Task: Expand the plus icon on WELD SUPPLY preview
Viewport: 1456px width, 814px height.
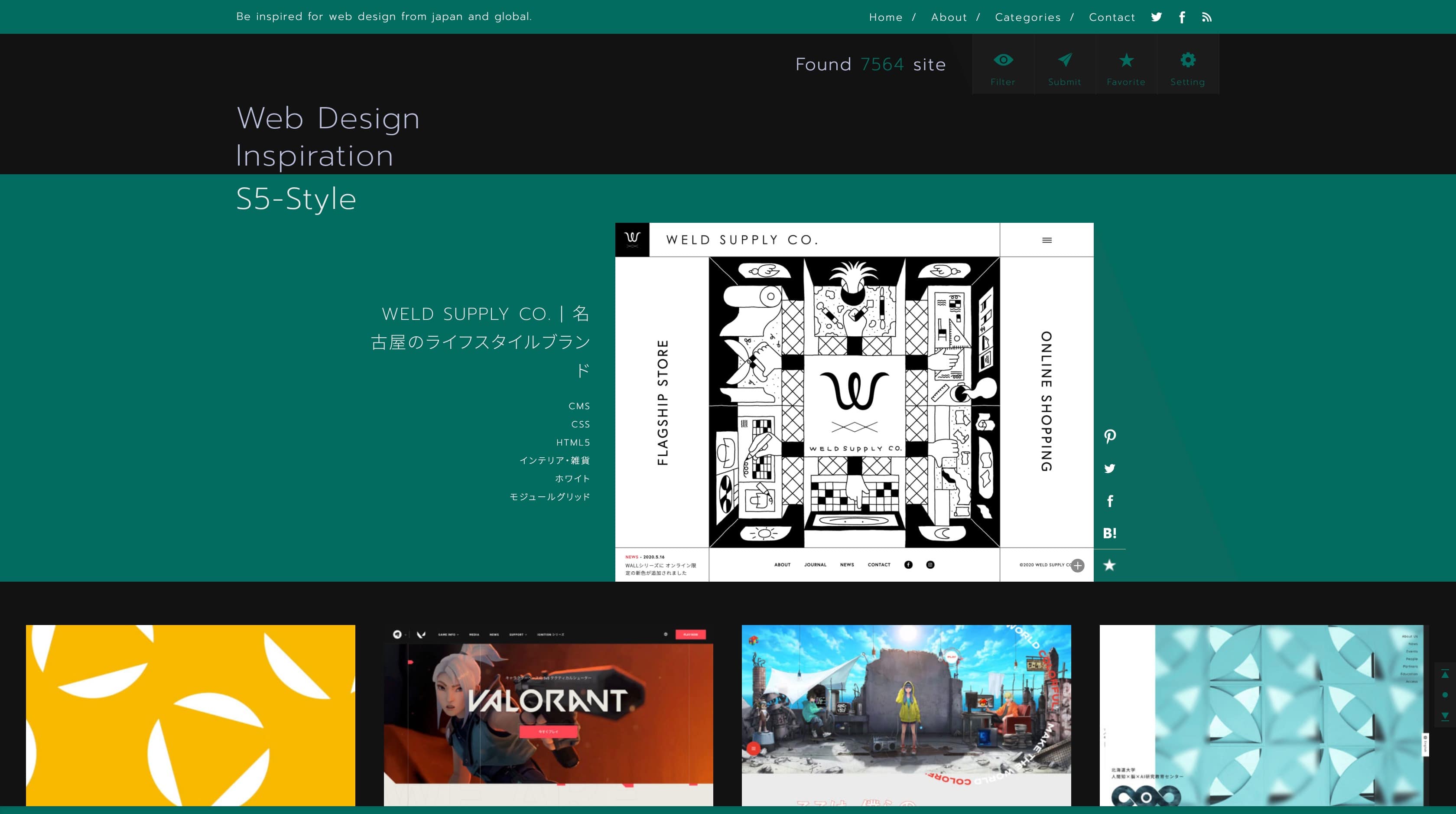Action: 1078,566
